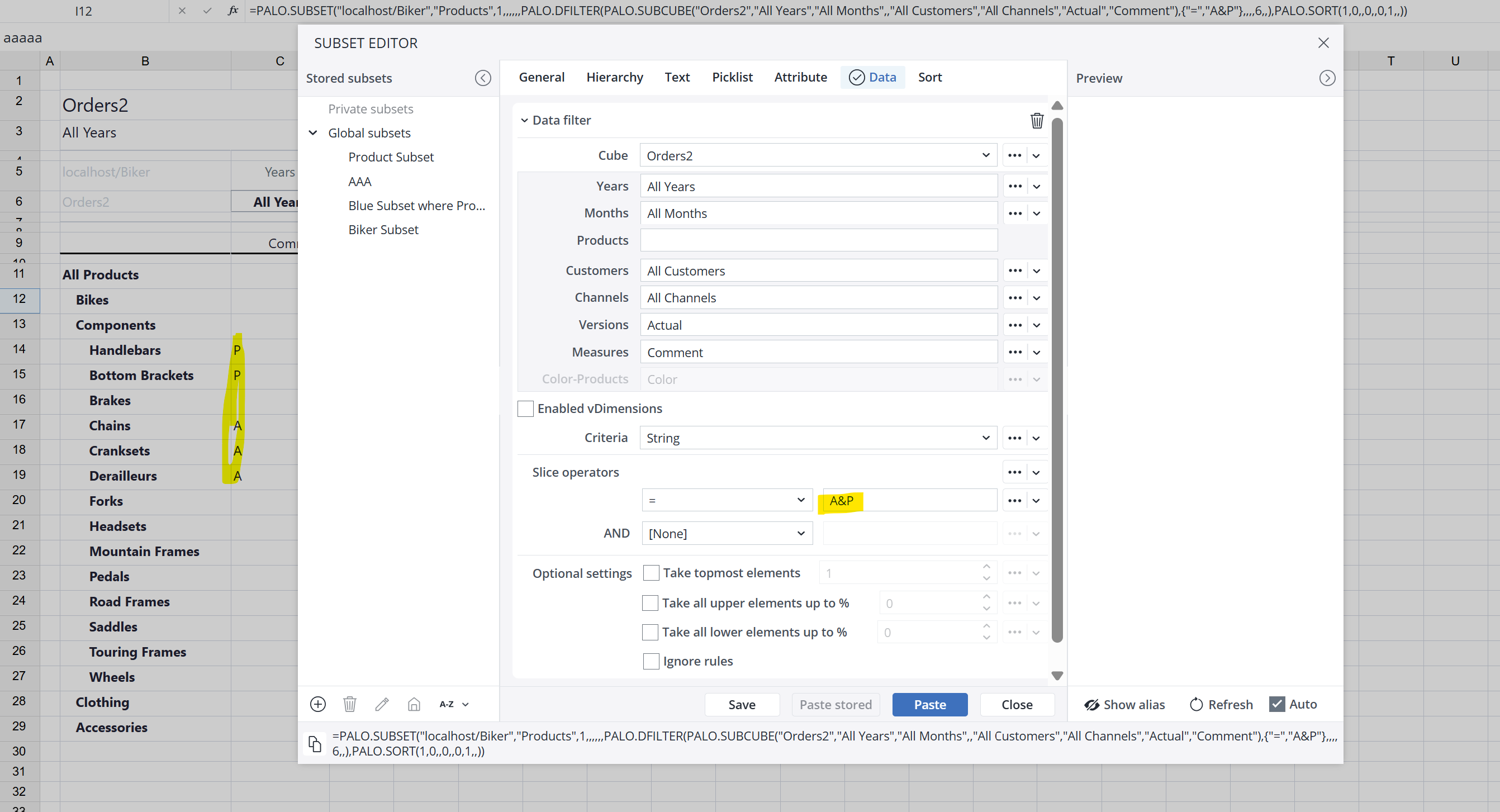This screenshot has width=1500, height=812.
Task: Open the Sort tab
Action: tap(929, 78)
